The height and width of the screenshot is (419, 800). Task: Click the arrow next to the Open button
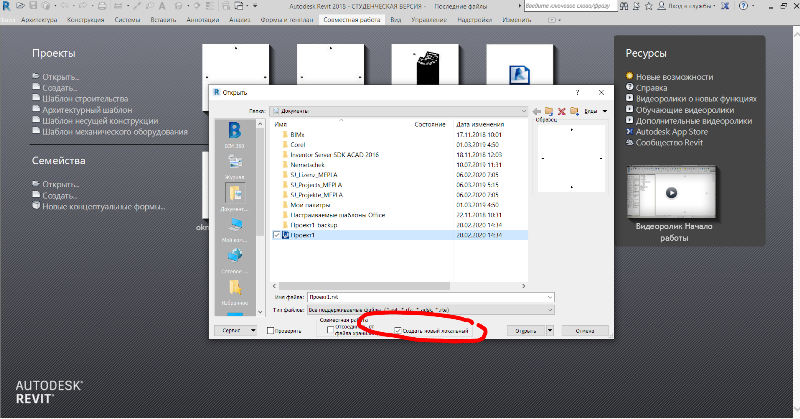point(550,331)
